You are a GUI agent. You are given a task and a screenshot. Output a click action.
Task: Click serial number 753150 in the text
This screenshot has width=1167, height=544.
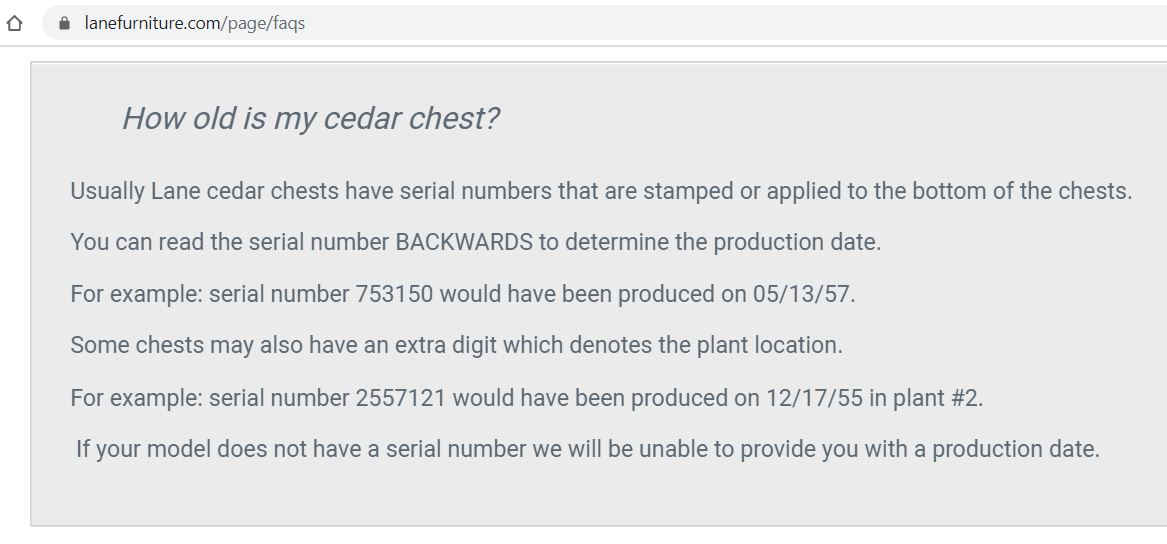click(394, 294)
